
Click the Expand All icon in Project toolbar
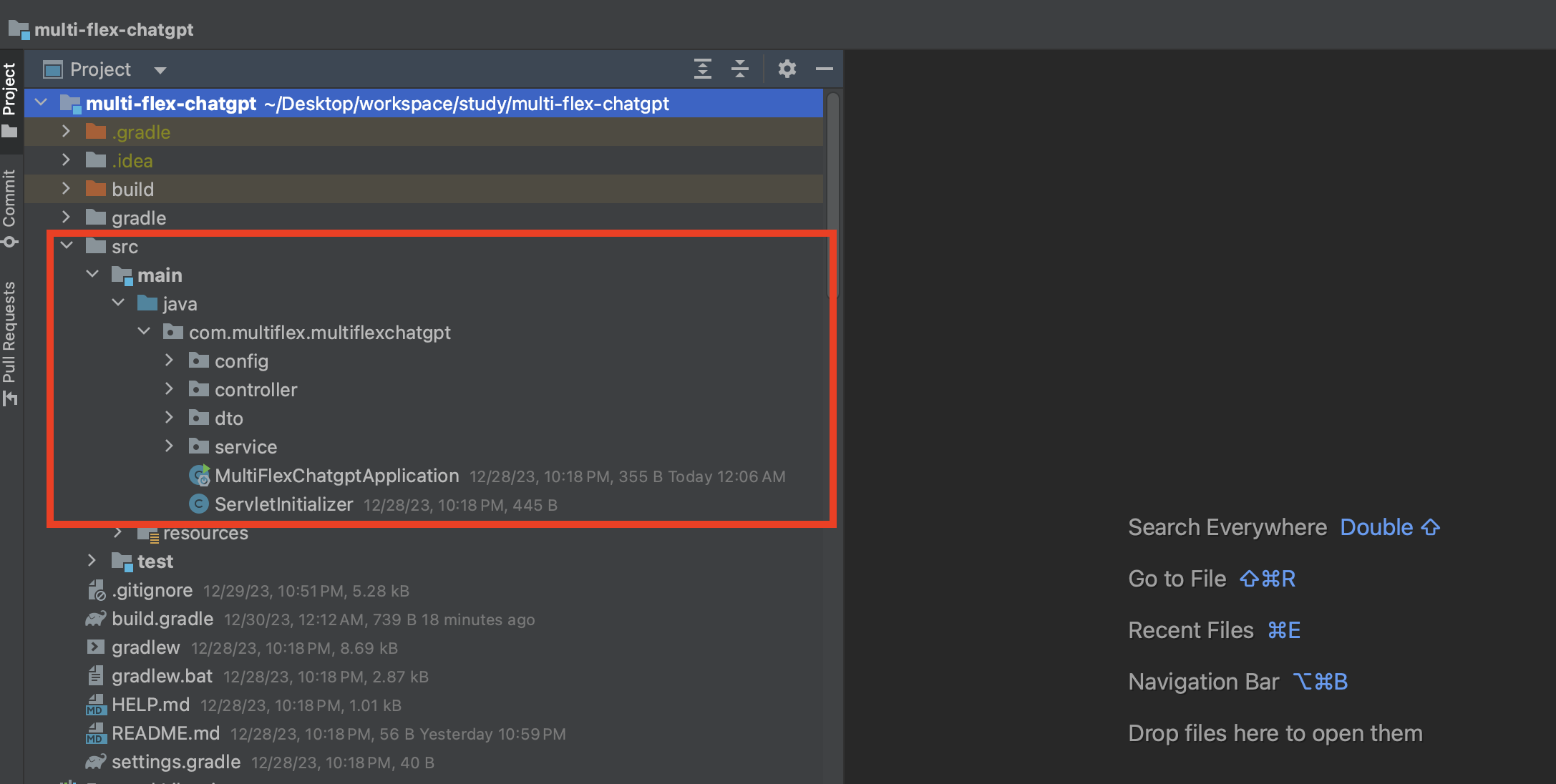pos(703,69)
